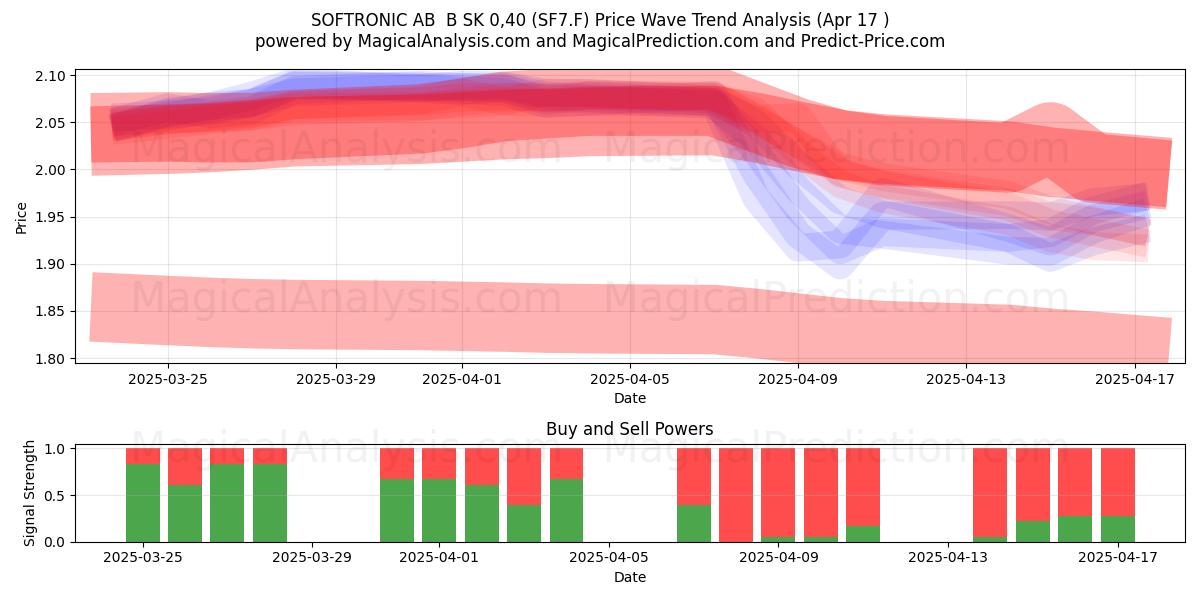Click the 2025-04-09 tick on the Buy and Sell Powers chart
Screen dimensions: 1200x600
coord(778,558)
